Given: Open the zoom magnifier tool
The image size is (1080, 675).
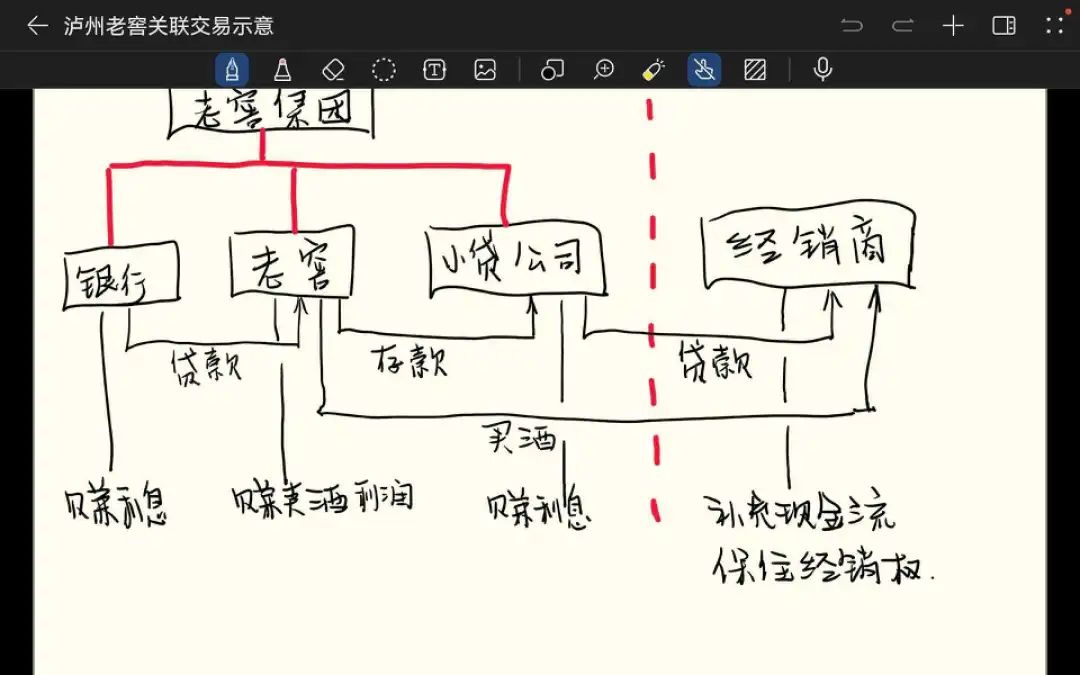Looking at the screenshot, I should coord(603,70).
